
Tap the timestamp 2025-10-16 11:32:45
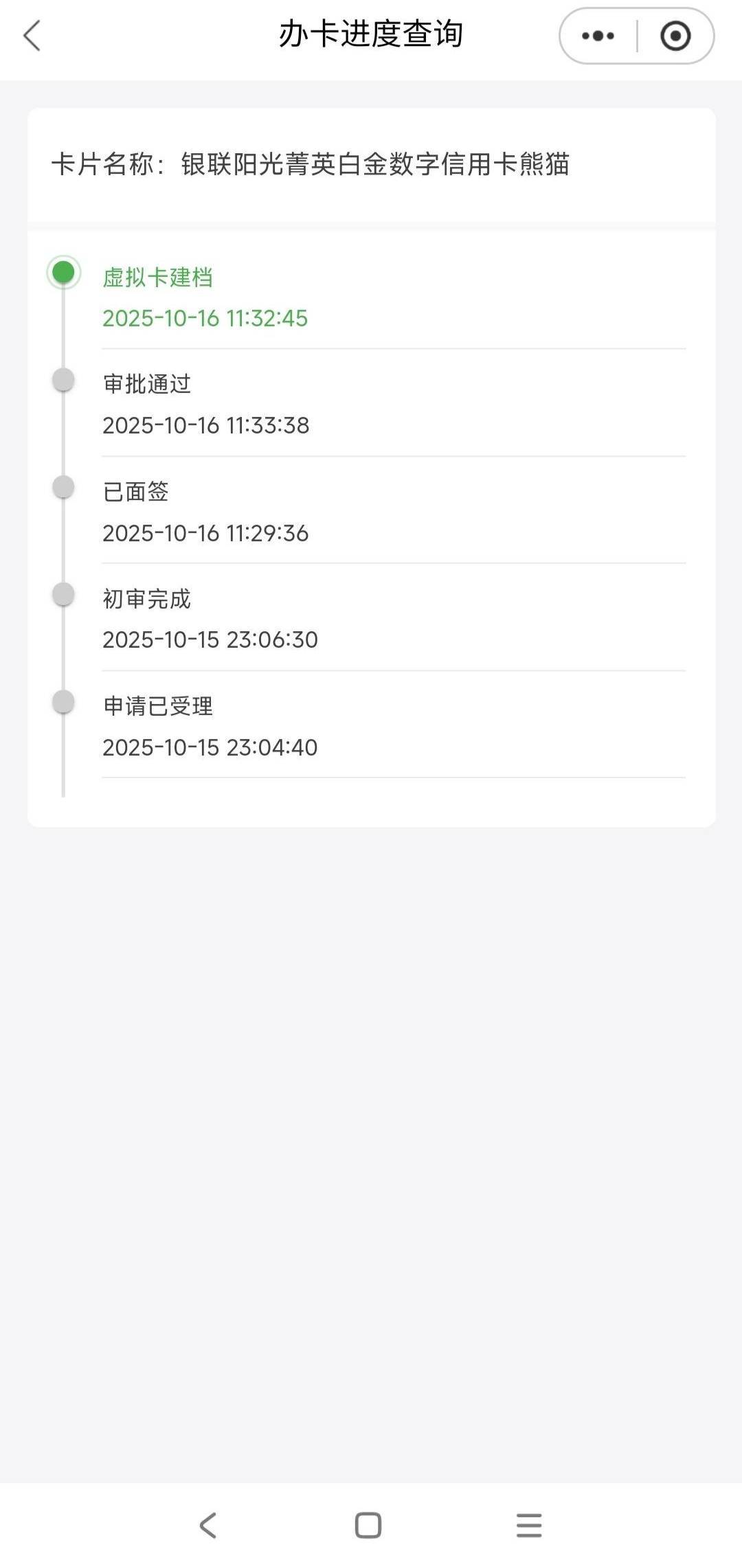(x=205, y=318)
